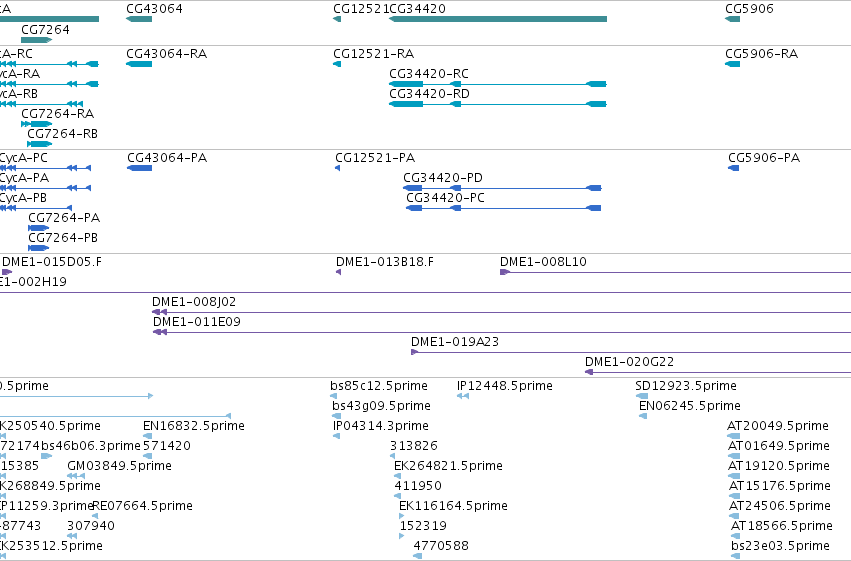Click the DME1-011E09 BAC label
Screen dimensions: 851x561
(196, 322)
